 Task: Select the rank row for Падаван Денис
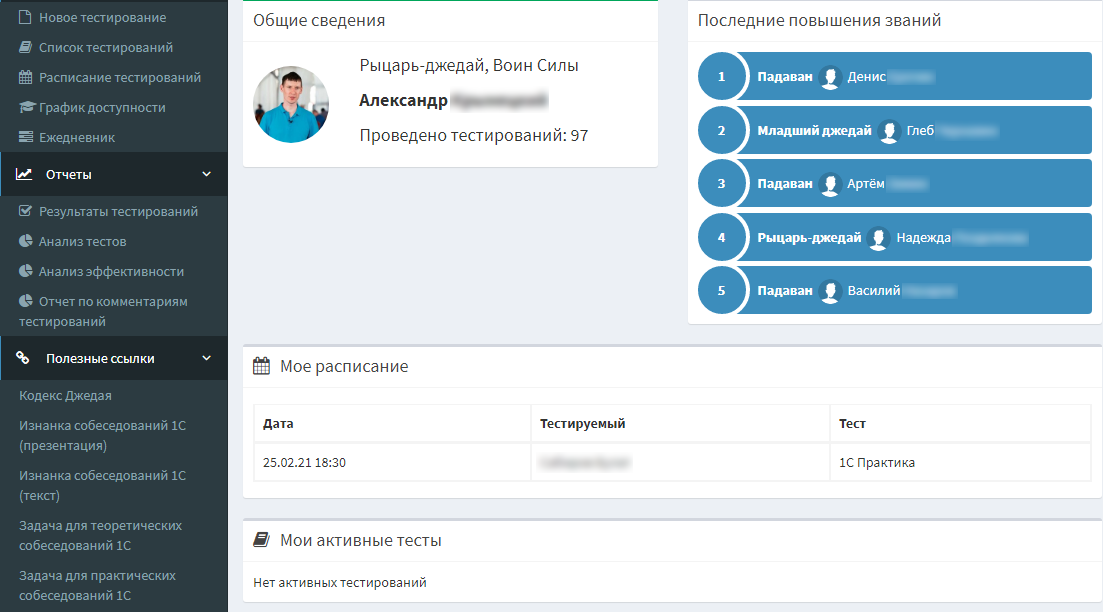pyautogui.click(x=910, y=77)
